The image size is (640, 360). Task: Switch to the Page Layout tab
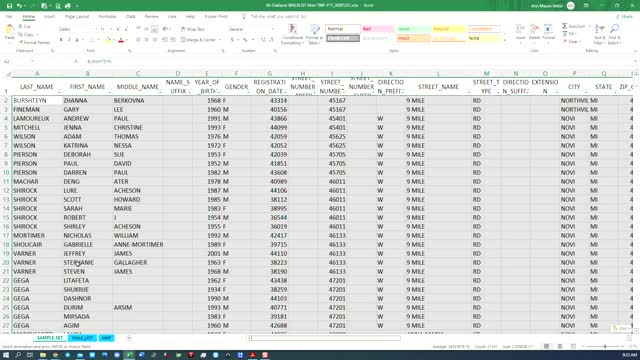[77, 17]
